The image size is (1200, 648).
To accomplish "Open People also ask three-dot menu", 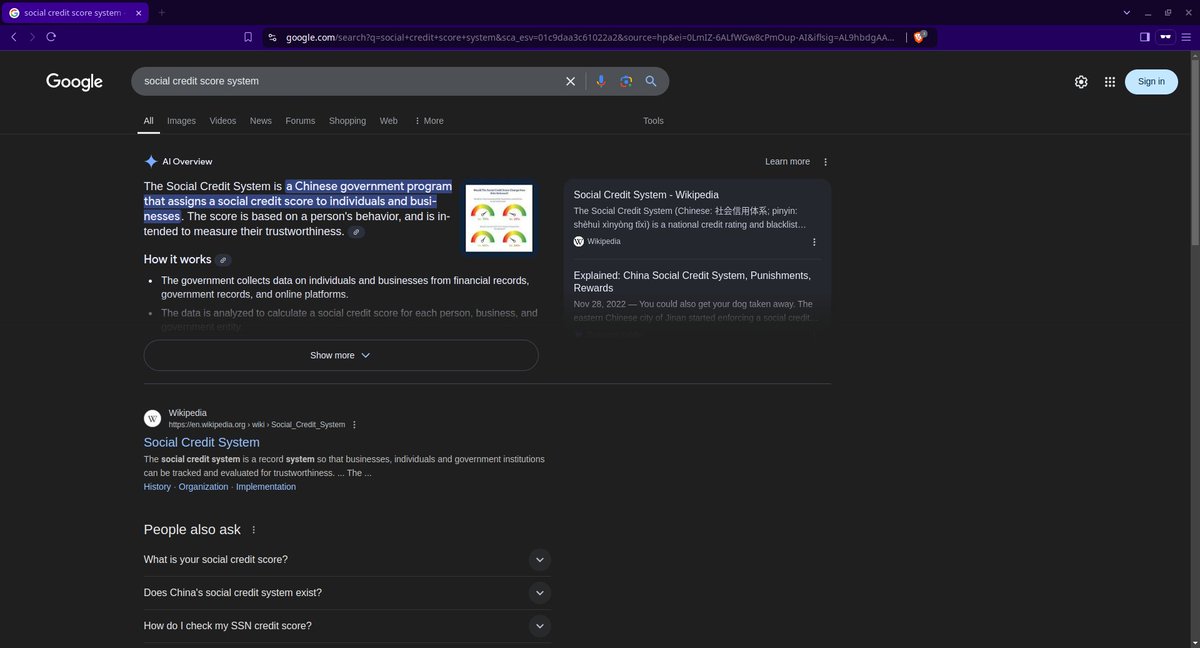I will (x=253, y=530).
